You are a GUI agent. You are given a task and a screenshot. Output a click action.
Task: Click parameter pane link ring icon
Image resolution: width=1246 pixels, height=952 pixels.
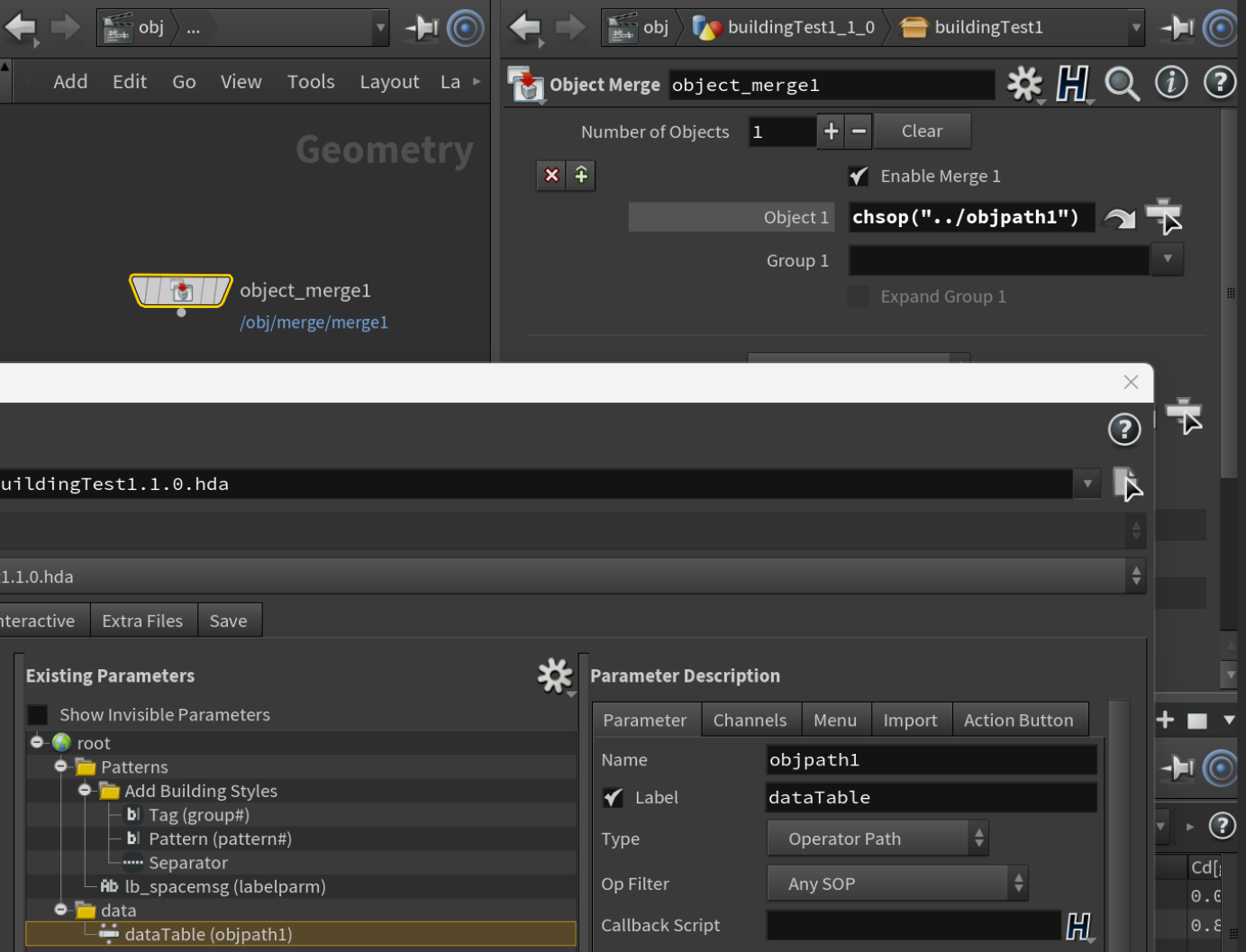coord(1221,28)
